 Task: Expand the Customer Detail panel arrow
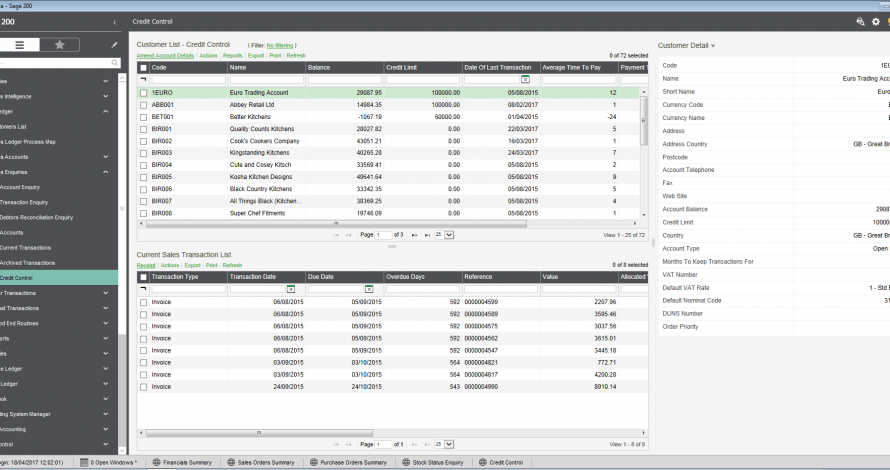point(713,46)
